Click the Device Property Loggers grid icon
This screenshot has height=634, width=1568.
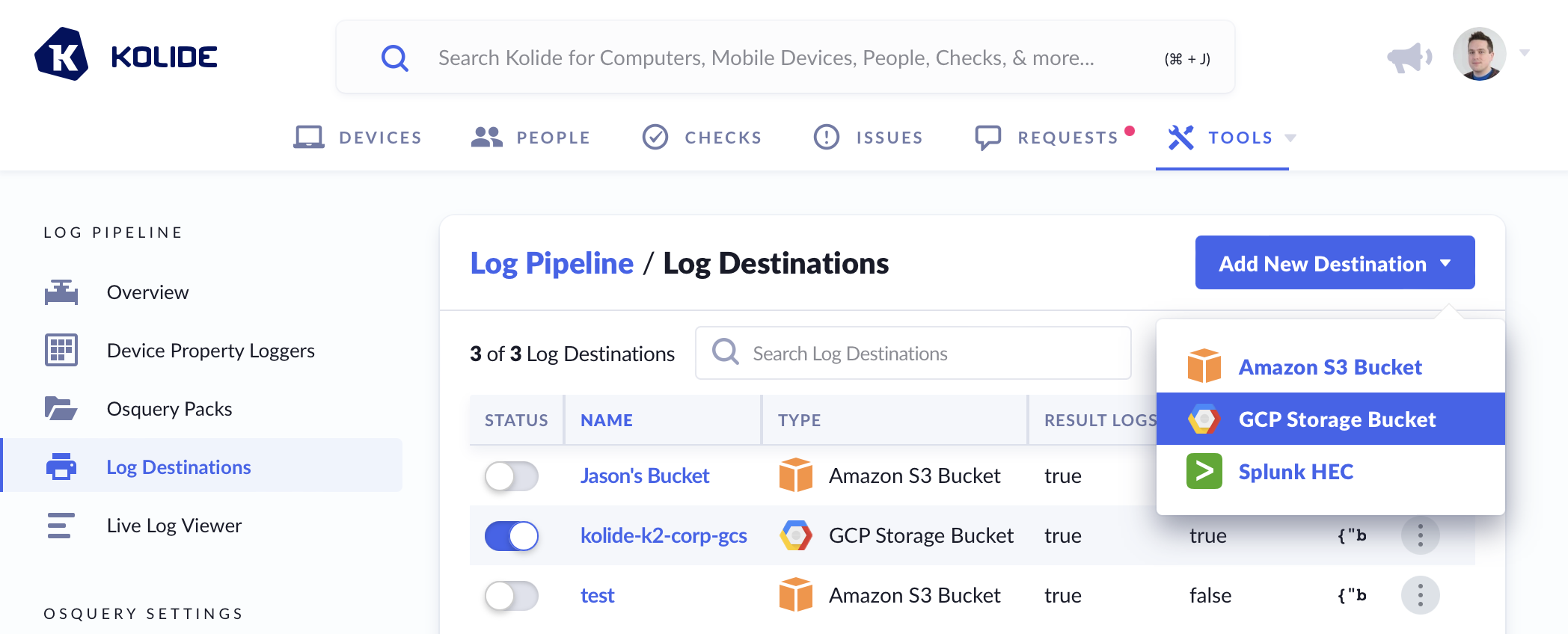61,350
